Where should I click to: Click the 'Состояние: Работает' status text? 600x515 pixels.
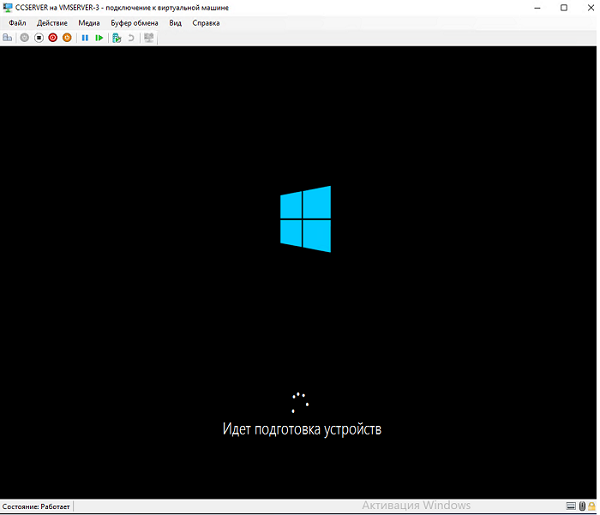pos(36,506)
